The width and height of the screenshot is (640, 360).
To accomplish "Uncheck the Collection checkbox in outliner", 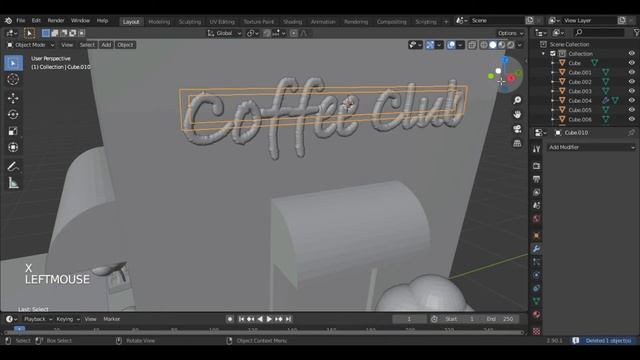I will [553, 53].
